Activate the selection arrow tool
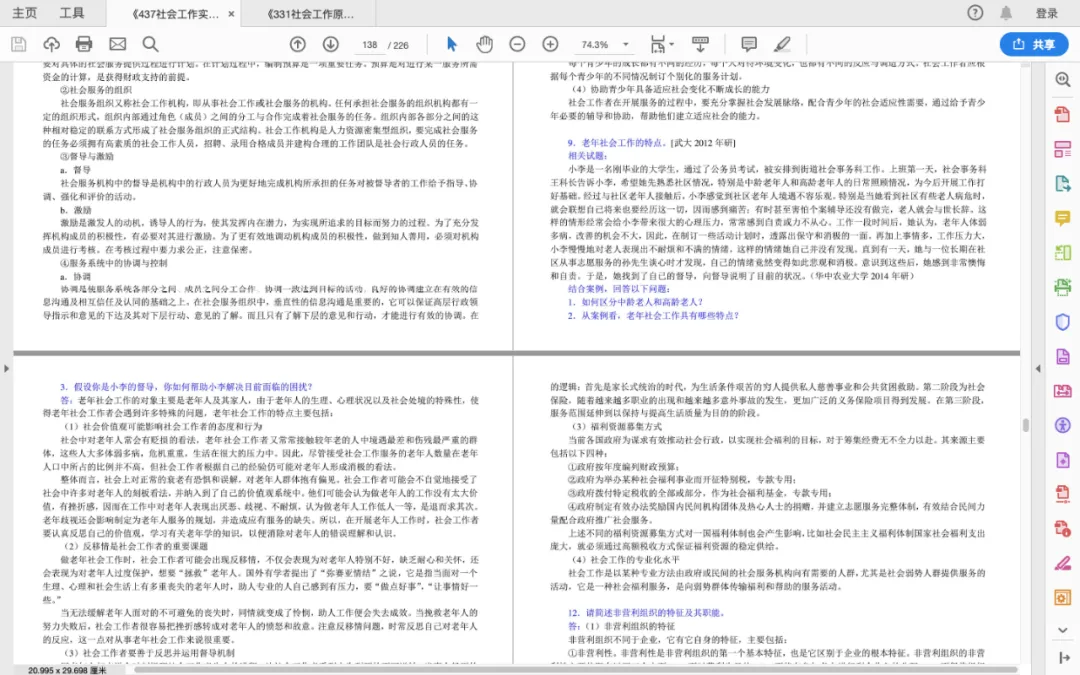 (x=452, y=44)
